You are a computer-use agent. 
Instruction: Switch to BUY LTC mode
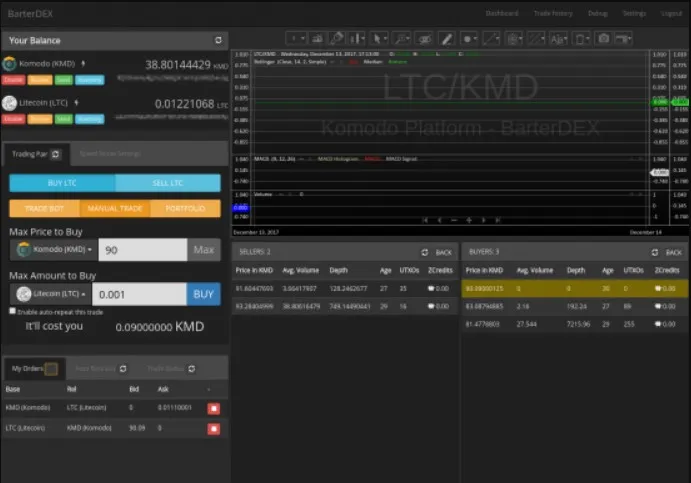(62, 183)
